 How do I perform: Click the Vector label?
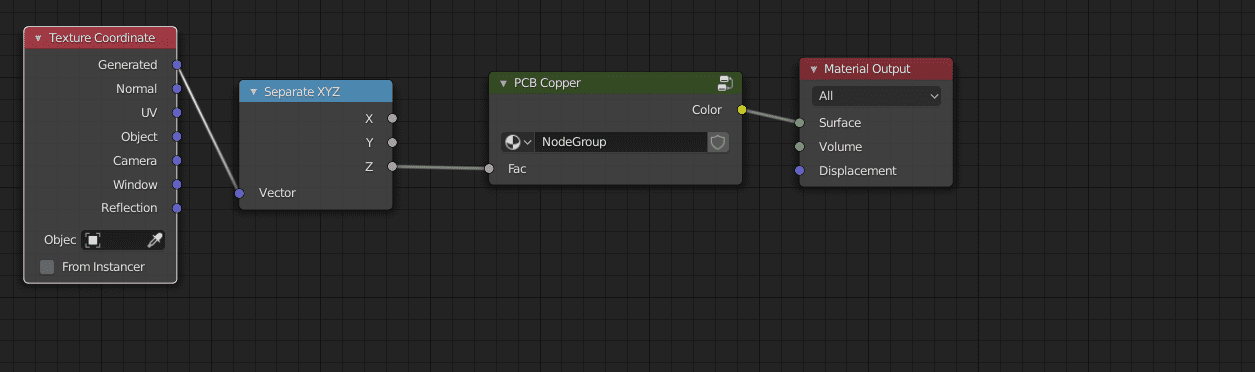tap(277, 193)
